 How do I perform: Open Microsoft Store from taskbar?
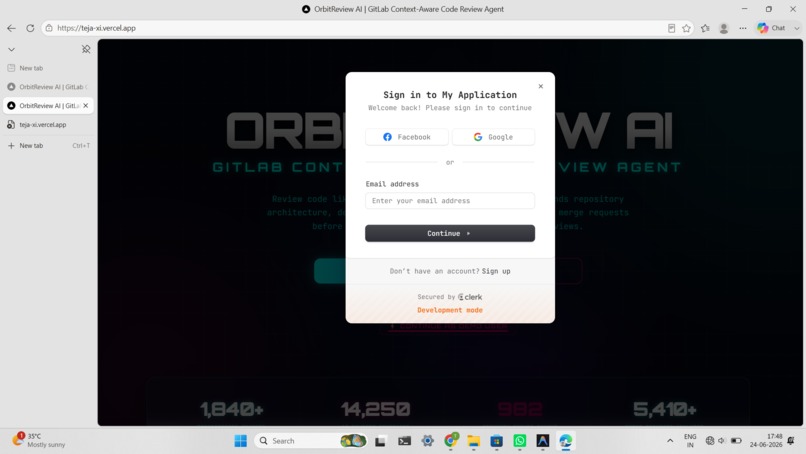click(x=497, y=441)
